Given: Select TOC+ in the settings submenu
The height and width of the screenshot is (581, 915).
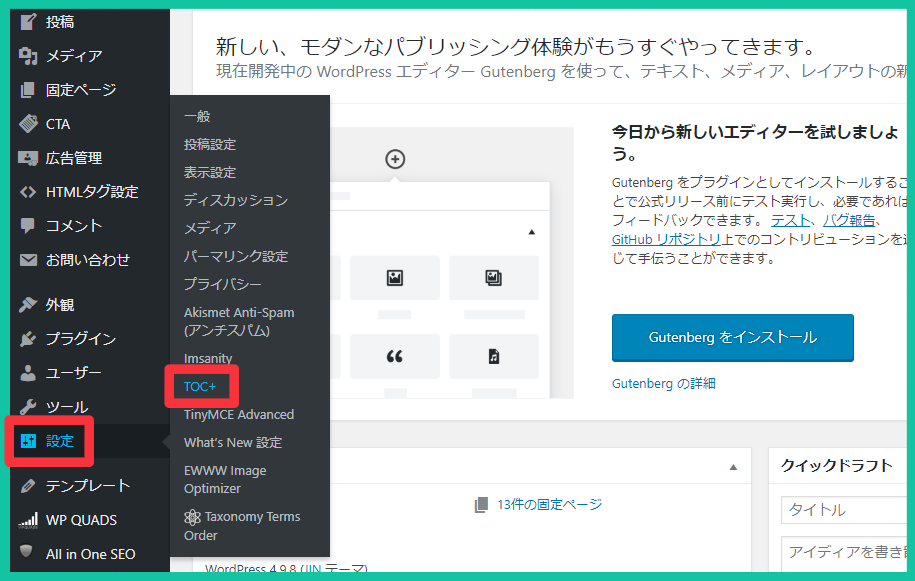Looking at the screenshot, I should [200, 386].
